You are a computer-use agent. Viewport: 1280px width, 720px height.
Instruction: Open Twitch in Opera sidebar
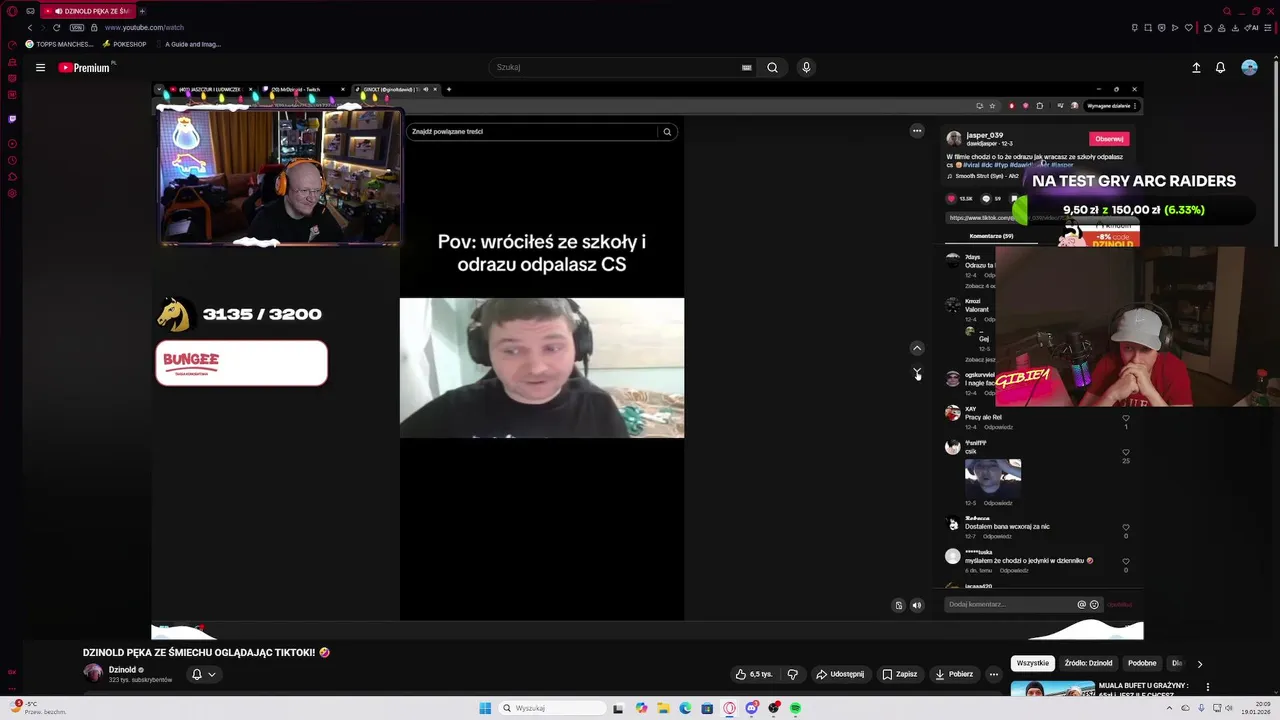(12, 119)
